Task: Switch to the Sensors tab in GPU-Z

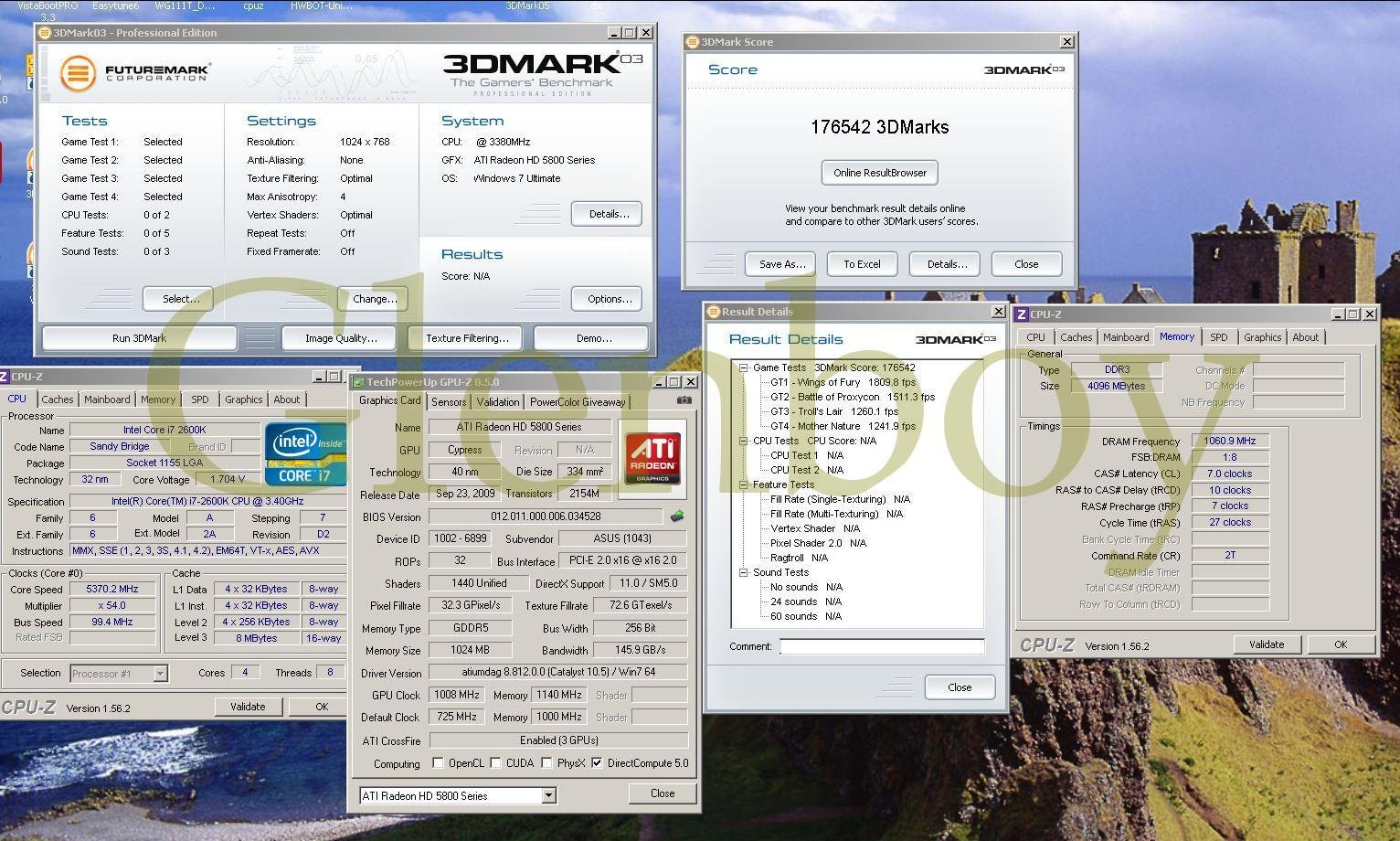Action: pos(449,401)
